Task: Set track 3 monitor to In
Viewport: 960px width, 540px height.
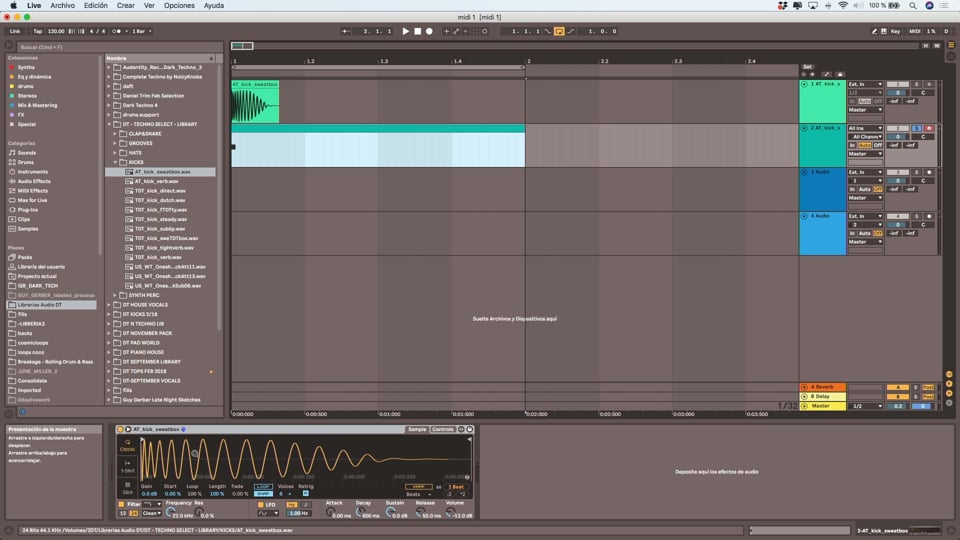Action: tap(852, 189)
